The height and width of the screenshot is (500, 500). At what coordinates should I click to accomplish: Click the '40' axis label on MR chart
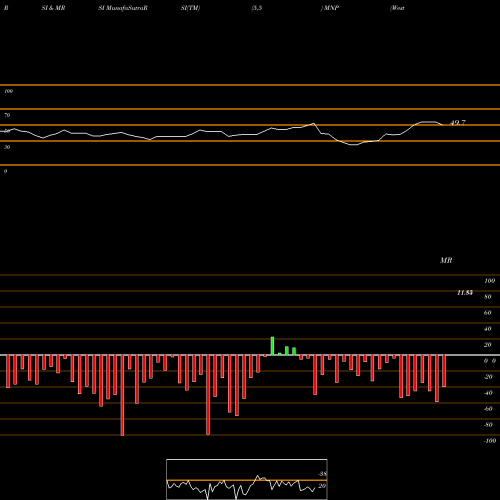coord(488,329)
